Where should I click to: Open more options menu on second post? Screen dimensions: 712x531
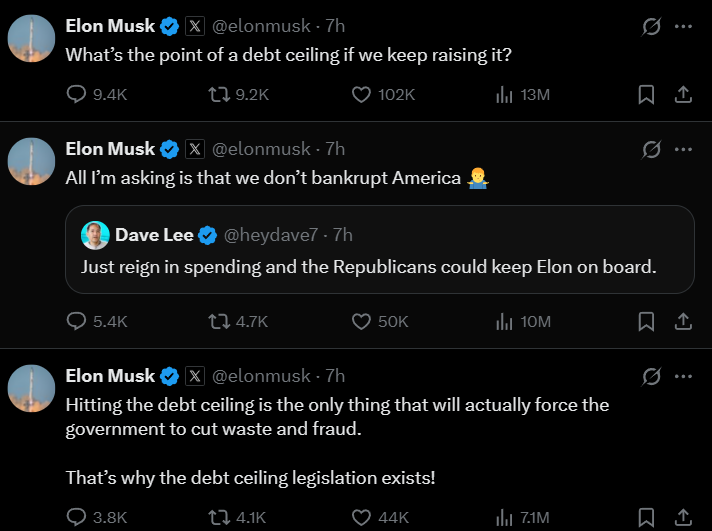[x=684, y=149]
